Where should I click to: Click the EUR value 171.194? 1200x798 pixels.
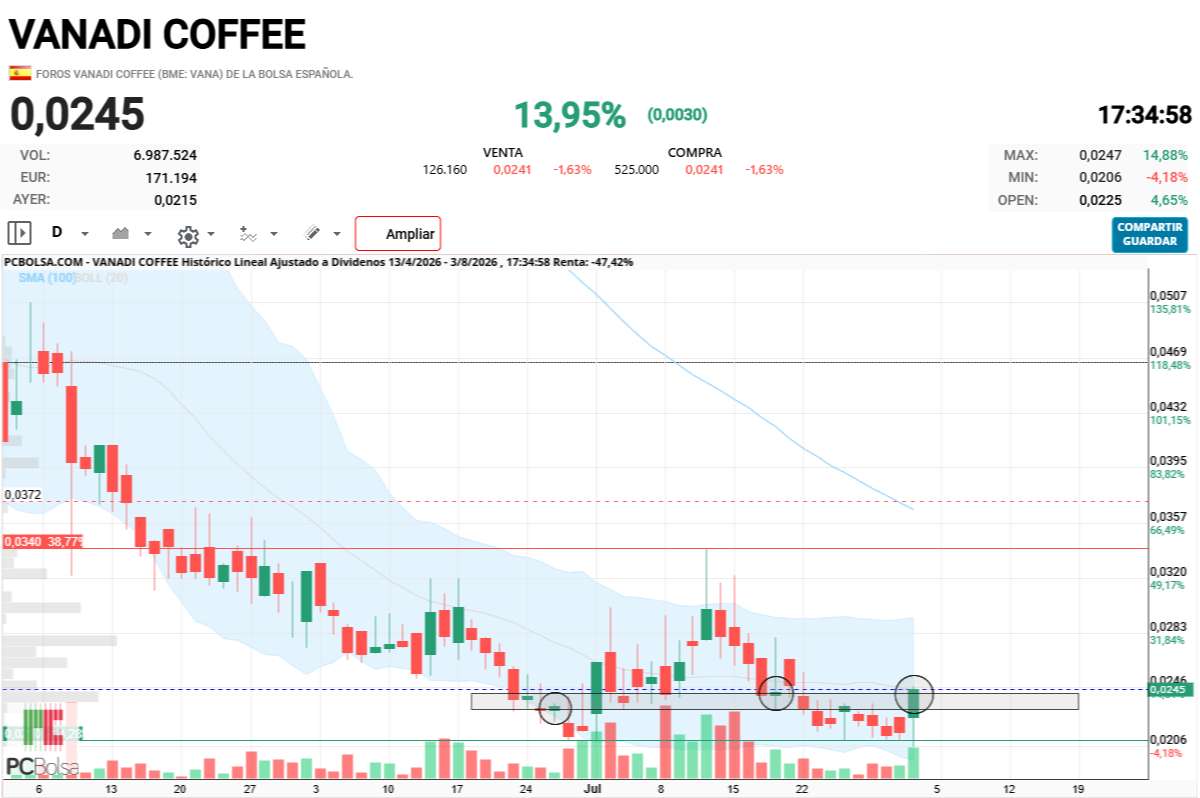point(171,177)
